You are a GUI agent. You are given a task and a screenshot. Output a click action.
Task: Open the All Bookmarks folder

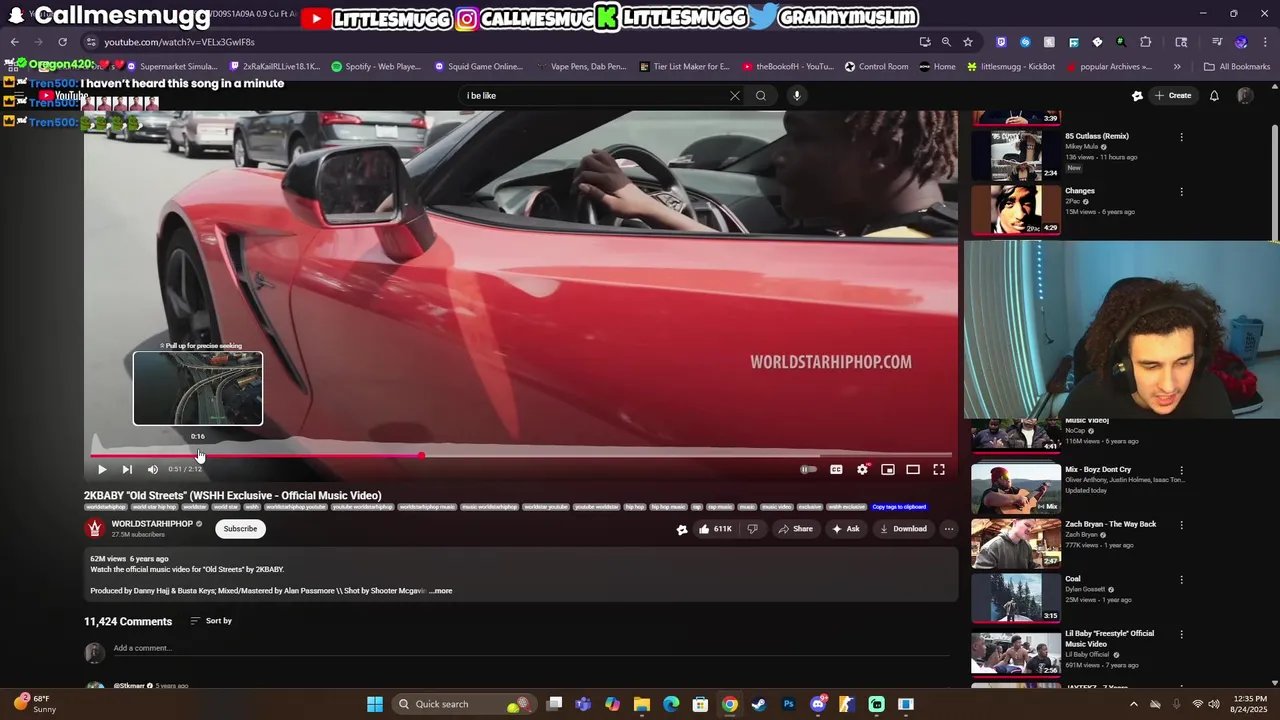tap(1237, 67)
